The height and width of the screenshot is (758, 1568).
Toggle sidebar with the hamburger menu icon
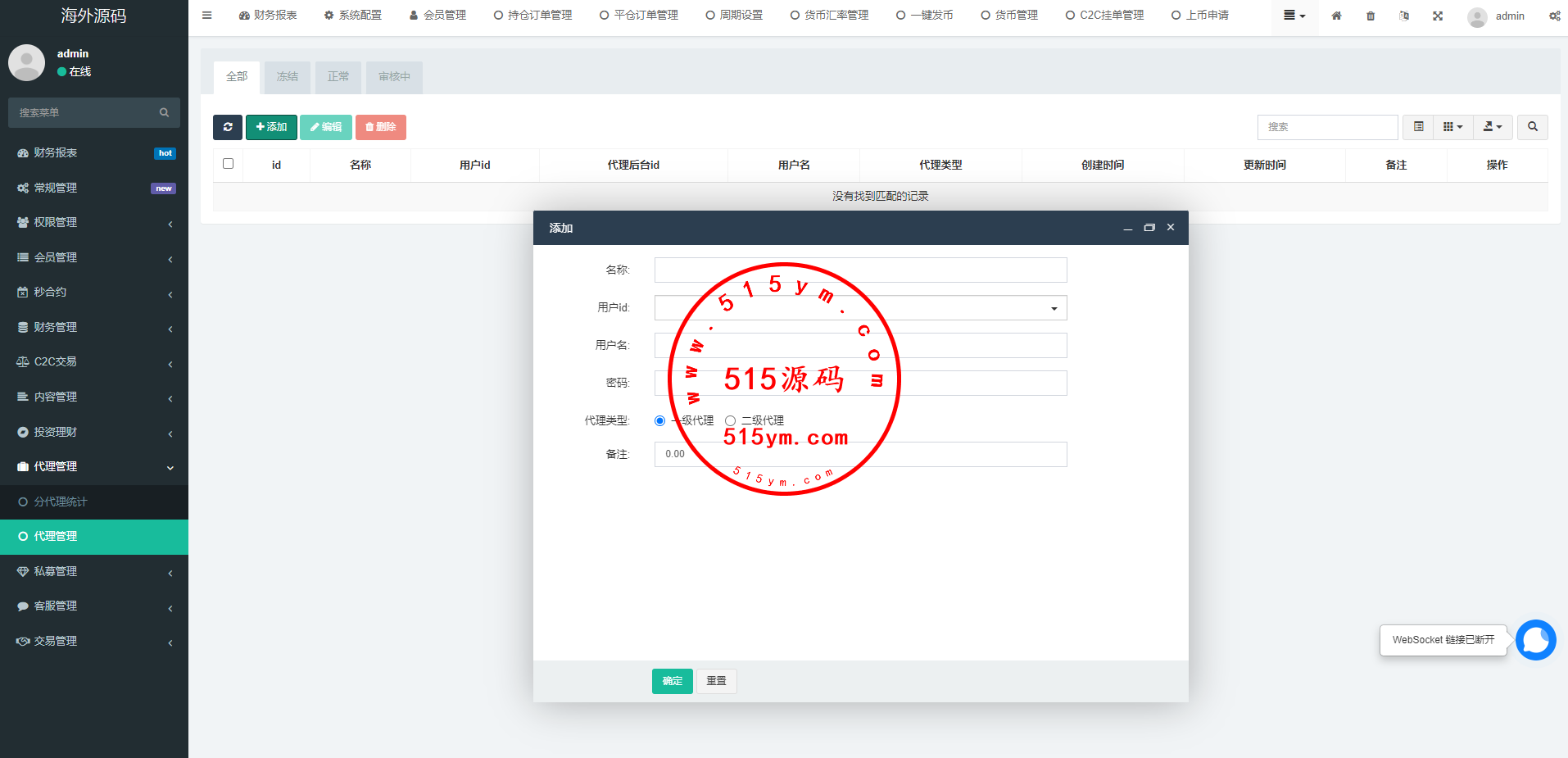207,16
